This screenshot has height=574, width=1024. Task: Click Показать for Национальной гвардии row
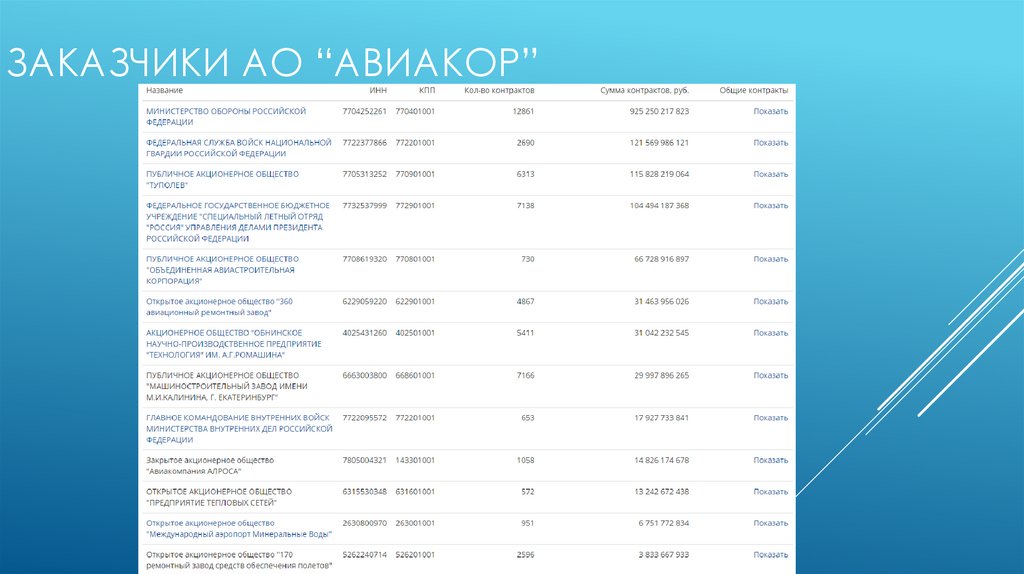(771, 142)
